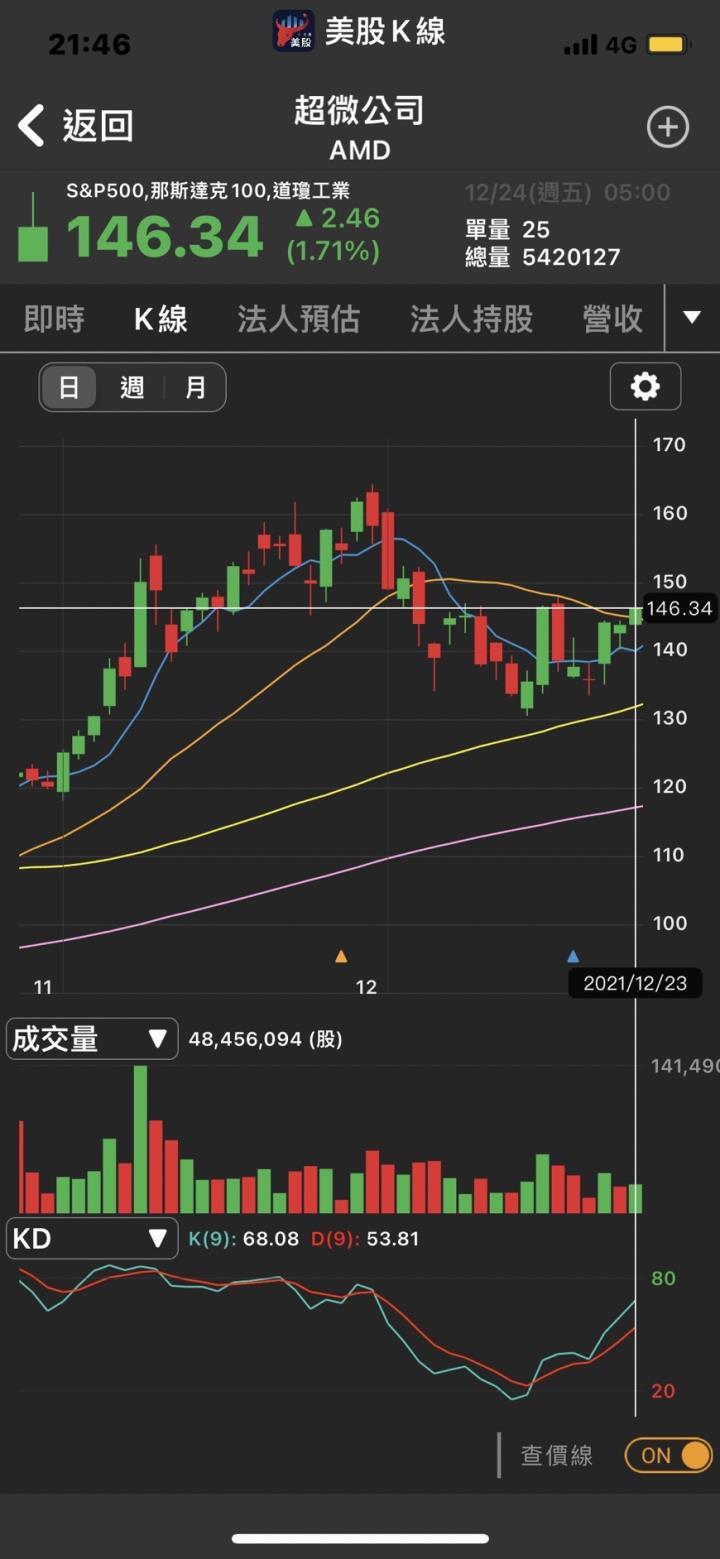This screenshot has width=720, height=1559.
Task: Add AMD to watchlist with plus icon
Action: [667, 127]
